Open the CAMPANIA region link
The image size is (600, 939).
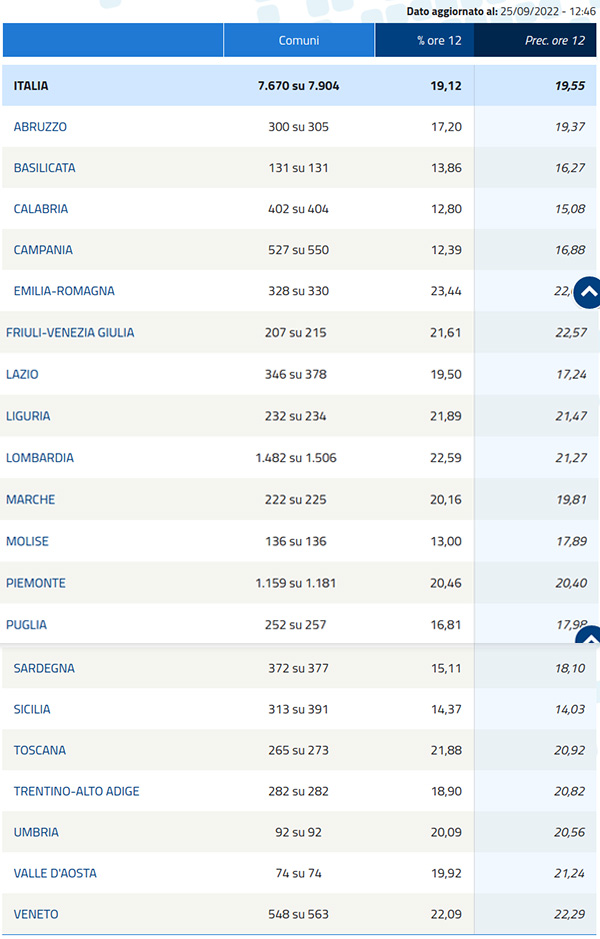[x=44, y=250]
